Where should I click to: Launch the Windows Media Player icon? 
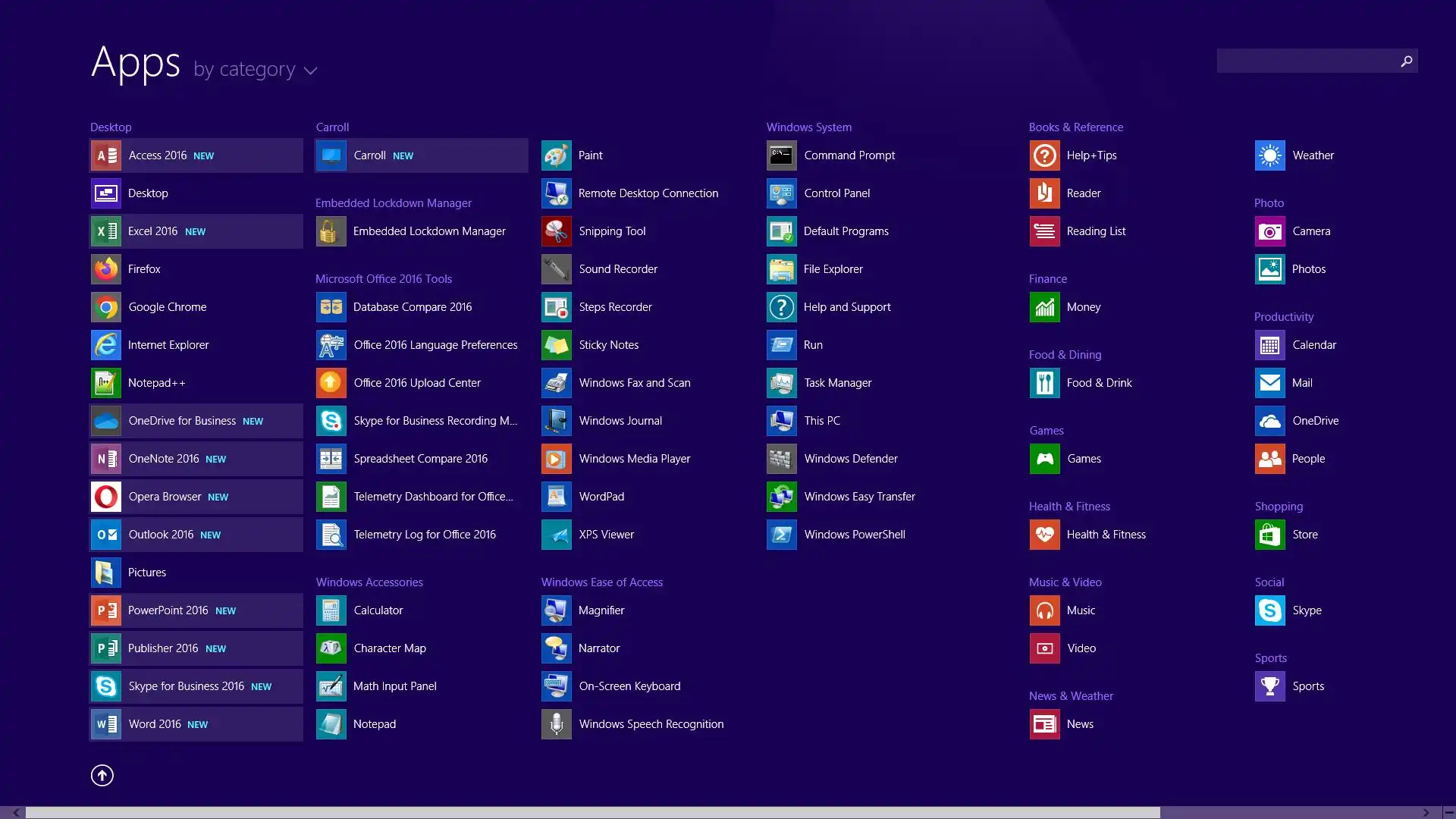(x=556, y=459)
